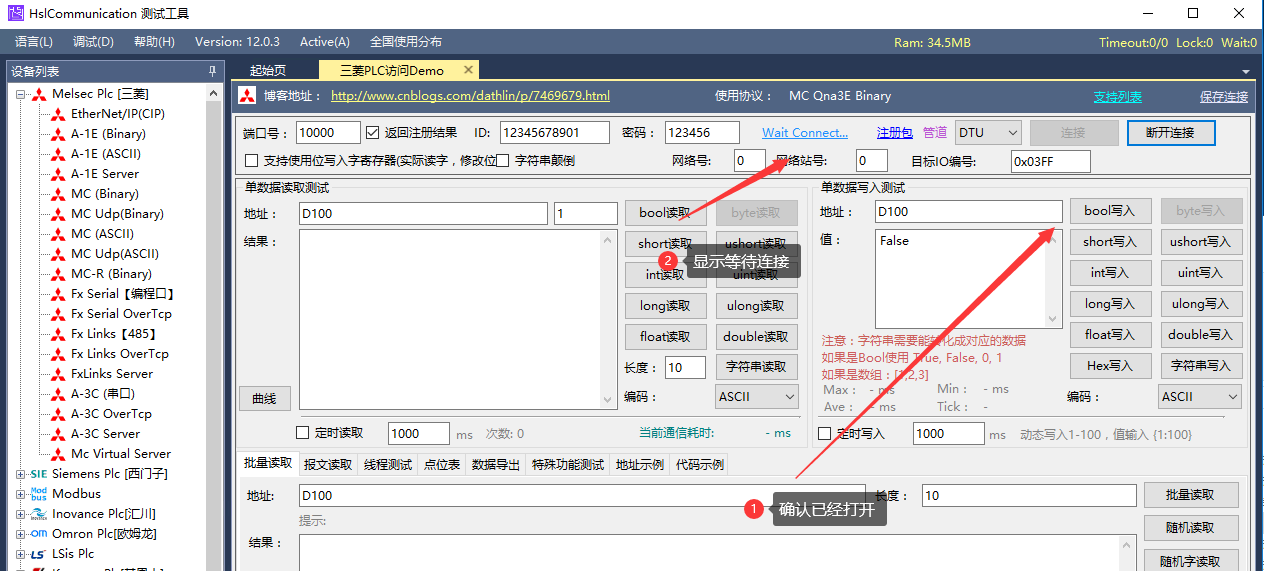This screenshot has height=571, width=1264.
Task: Expand the Omron Plc[欧姆龙] node
Action: (x=21, y=534)
